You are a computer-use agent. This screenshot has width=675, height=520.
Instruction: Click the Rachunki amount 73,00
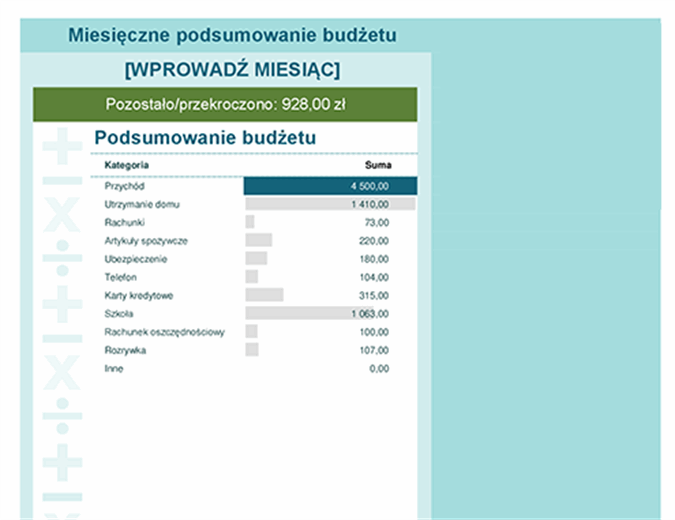[x=377, y=222]
